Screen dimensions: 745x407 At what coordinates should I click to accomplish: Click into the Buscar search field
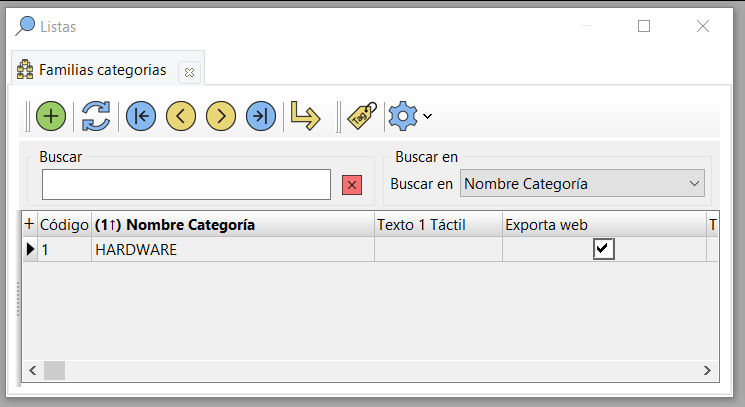(186, 184)
